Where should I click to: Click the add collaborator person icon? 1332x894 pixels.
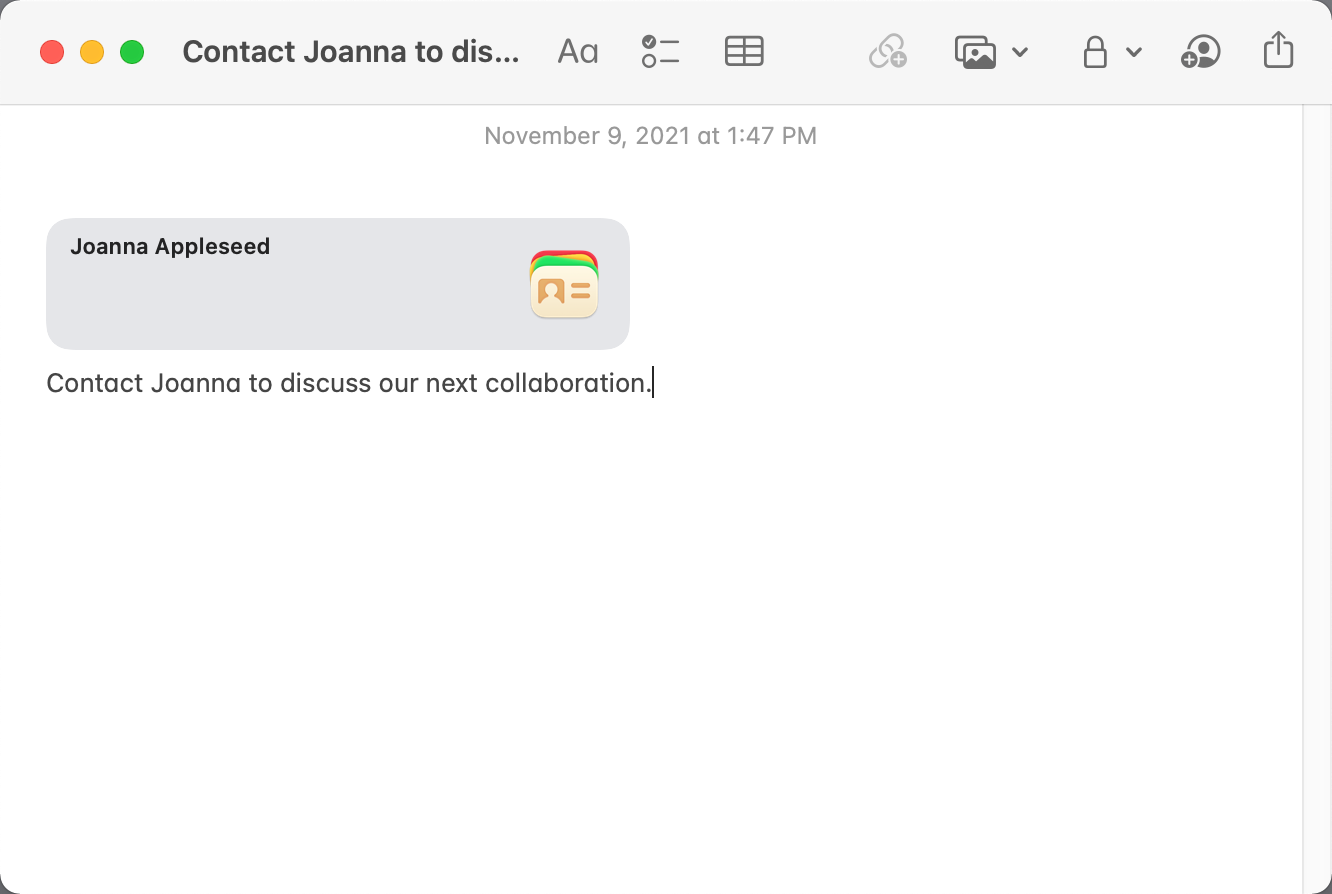tap(1200, 52)
